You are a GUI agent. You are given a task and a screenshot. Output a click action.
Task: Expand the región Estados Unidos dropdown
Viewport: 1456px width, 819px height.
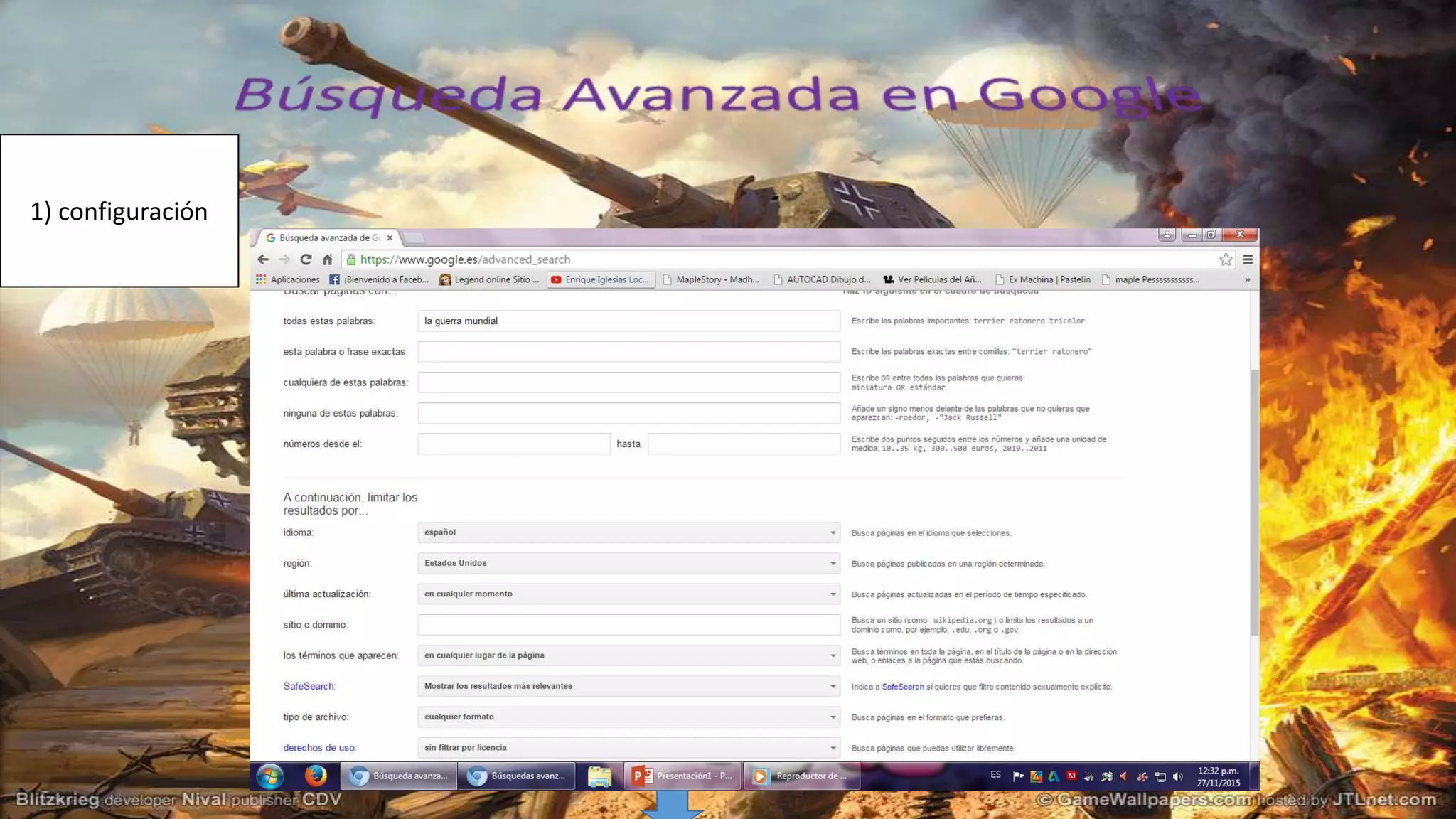coord(628,563)
